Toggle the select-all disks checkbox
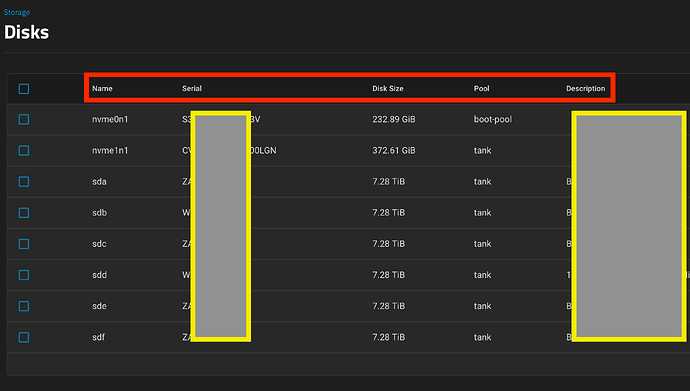 24,89
